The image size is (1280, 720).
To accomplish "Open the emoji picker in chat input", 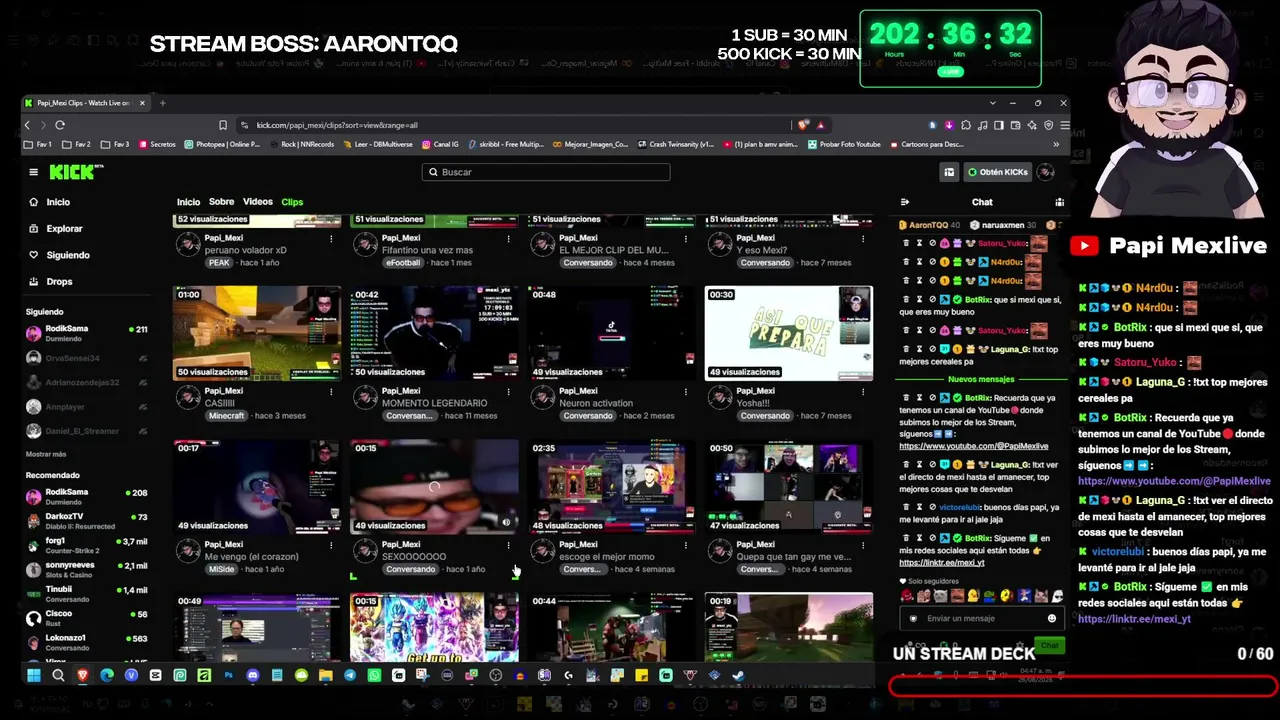I will [x=1051, y=618].
